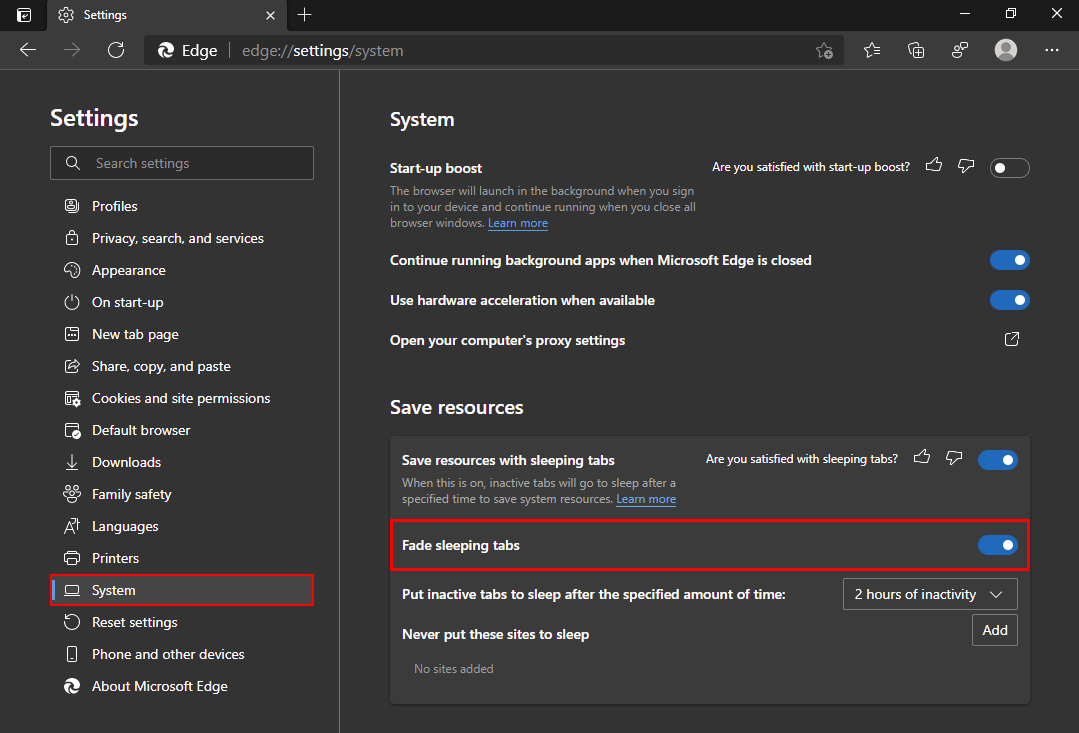Open the Collections icon in toolbar
The height and width of the screenshot is (733, 1079).
[x=916, y=50]
